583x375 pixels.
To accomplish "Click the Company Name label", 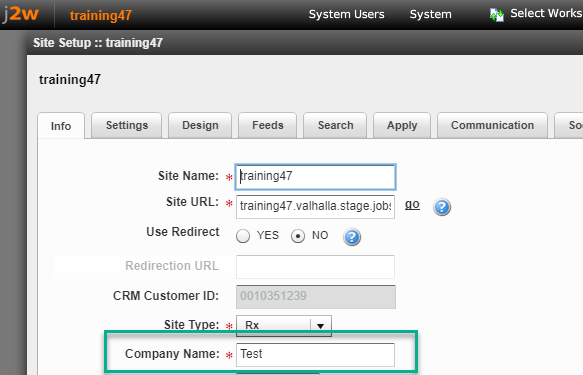I will 172,353.
